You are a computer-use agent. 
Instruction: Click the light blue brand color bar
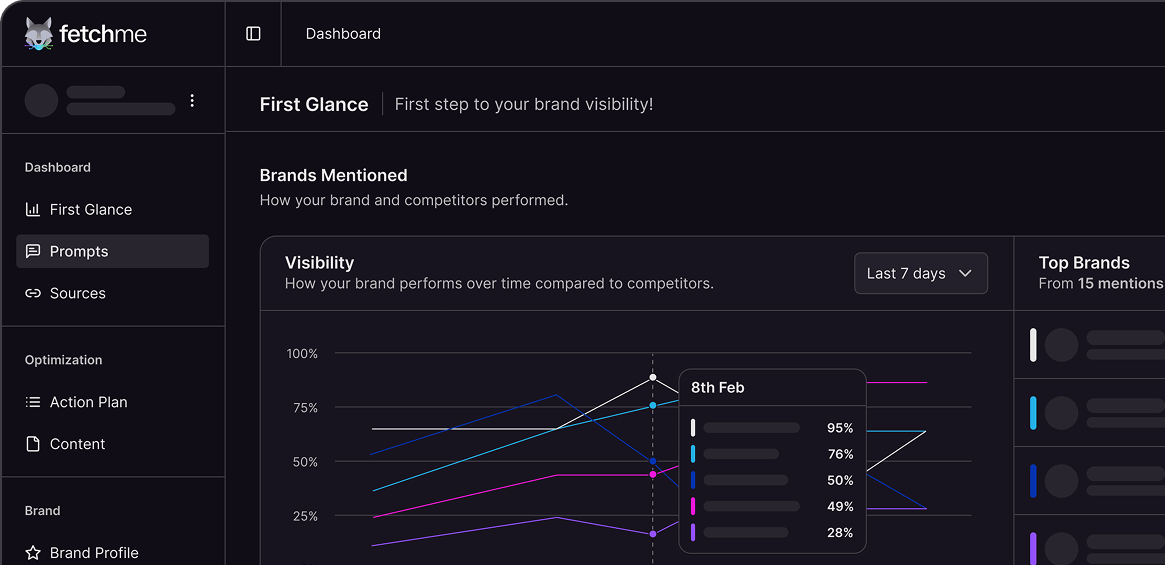1033,412
